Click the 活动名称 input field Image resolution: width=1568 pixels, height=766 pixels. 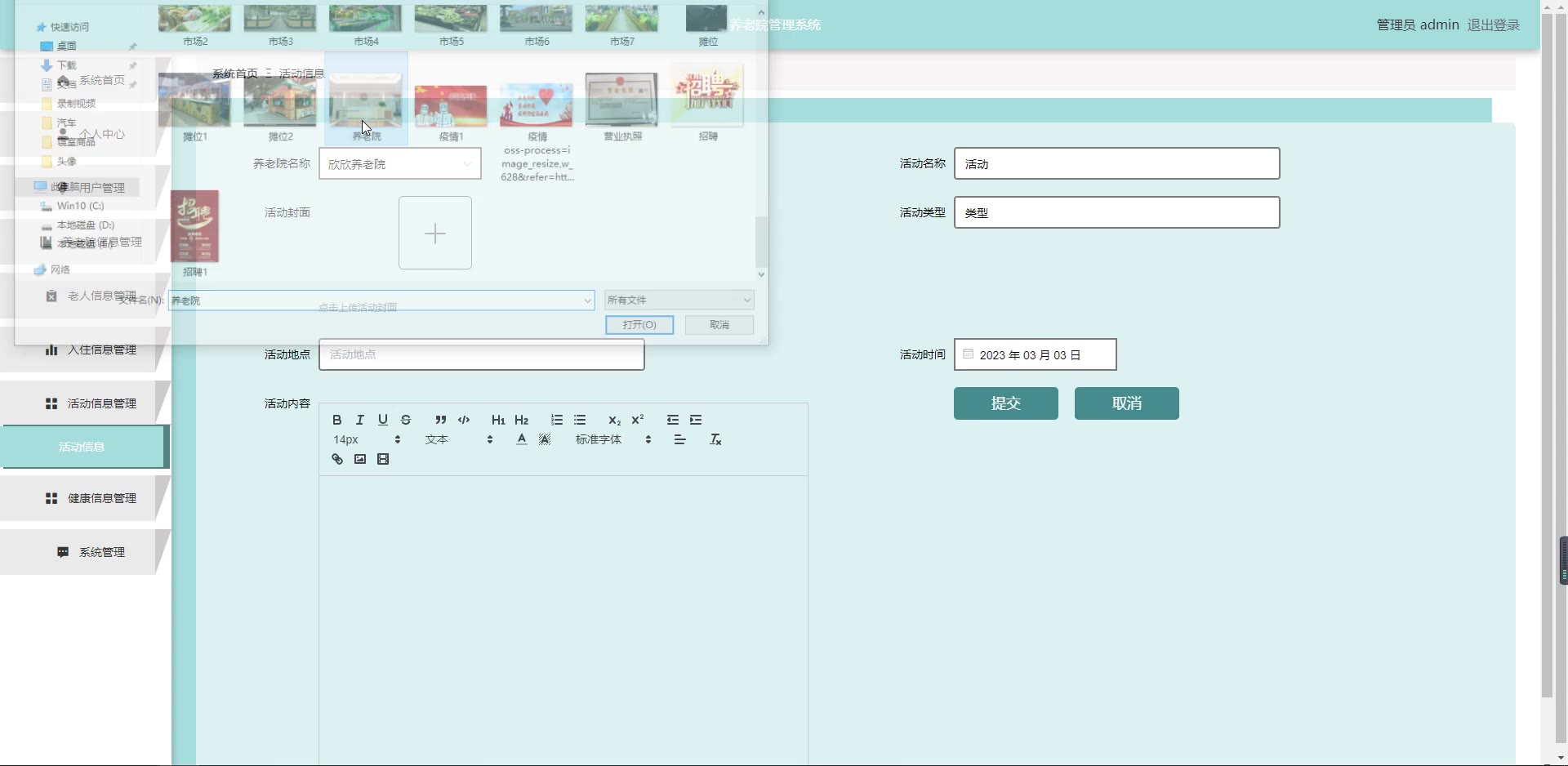1117,163
